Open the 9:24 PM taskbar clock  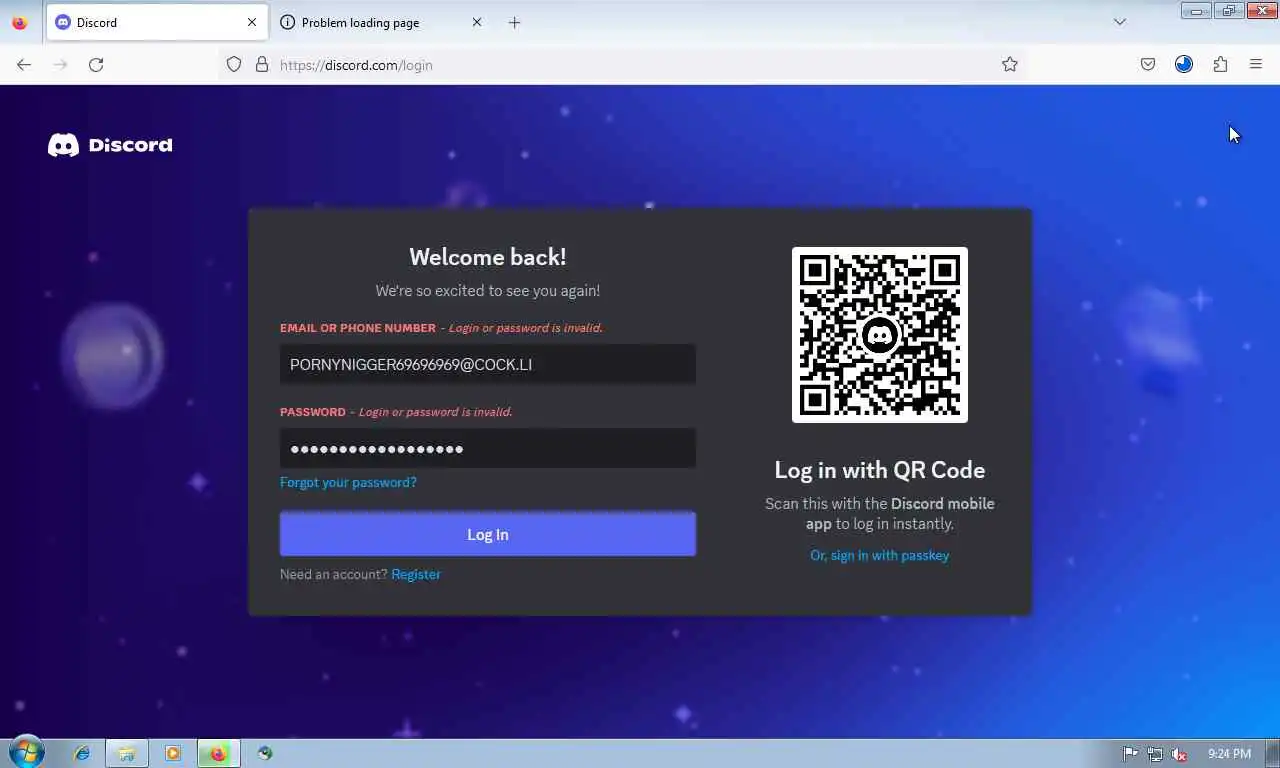tap(1229, 754)
